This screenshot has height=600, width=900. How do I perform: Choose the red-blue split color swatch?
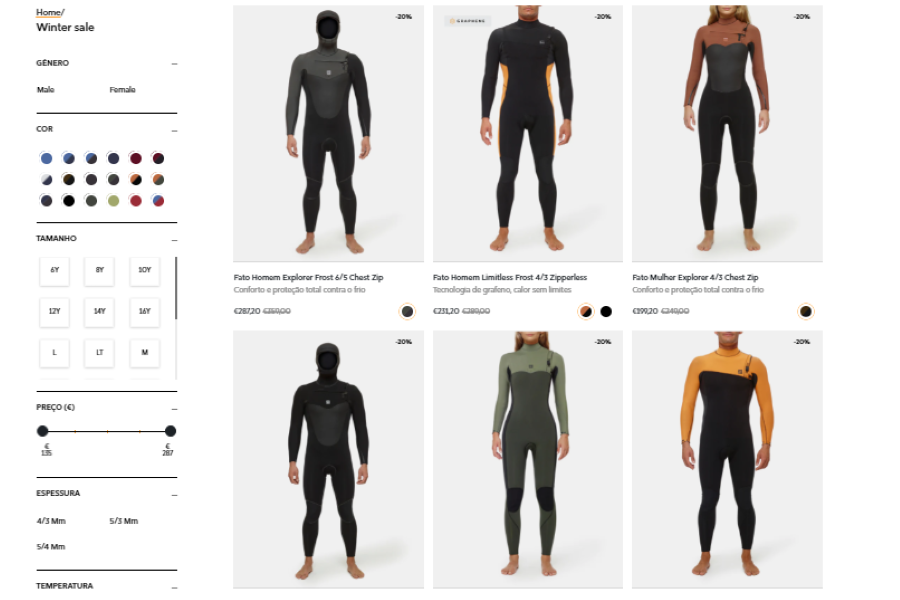click(x=158, y=200)
